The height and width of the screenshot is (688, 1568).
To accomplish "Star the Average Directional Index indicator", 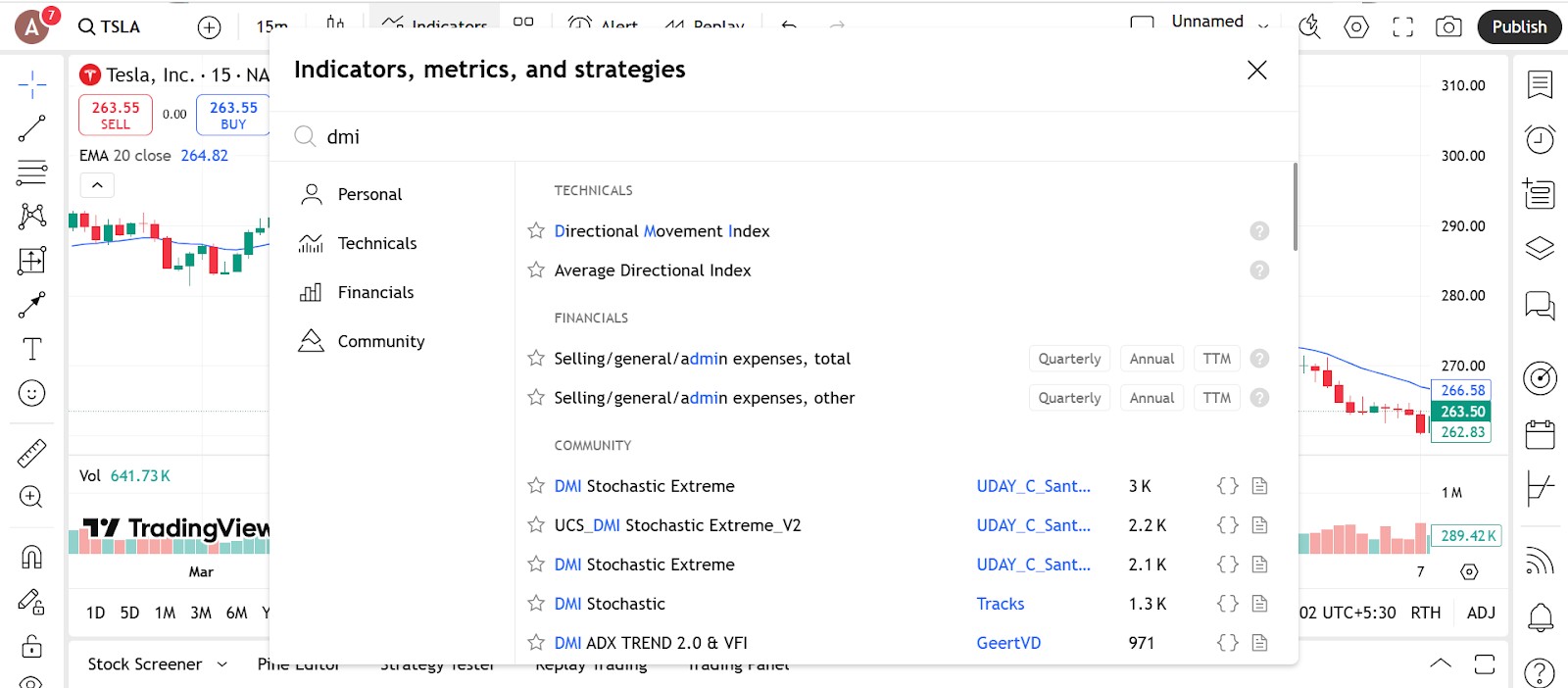I will click(536, 270).
